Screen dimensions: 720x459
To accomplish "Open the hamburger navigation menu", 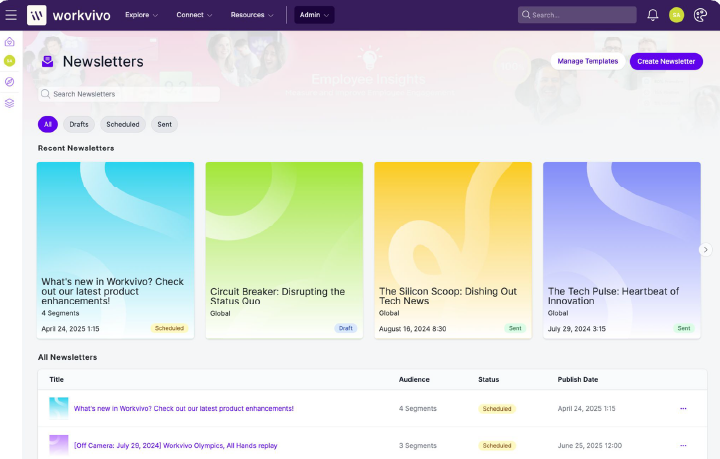I will (11, 15).
